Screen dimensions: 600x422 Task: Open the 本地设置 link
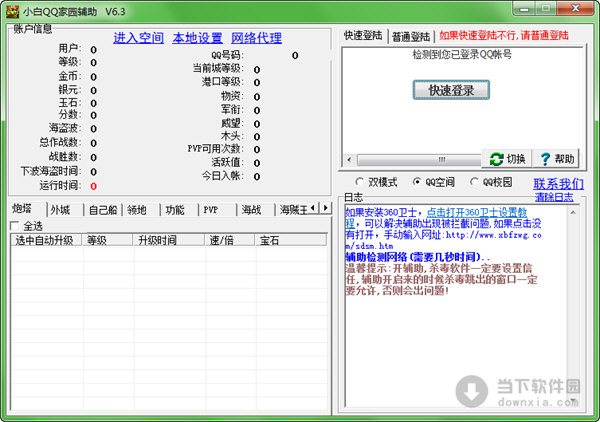click(x=197, y=38)
